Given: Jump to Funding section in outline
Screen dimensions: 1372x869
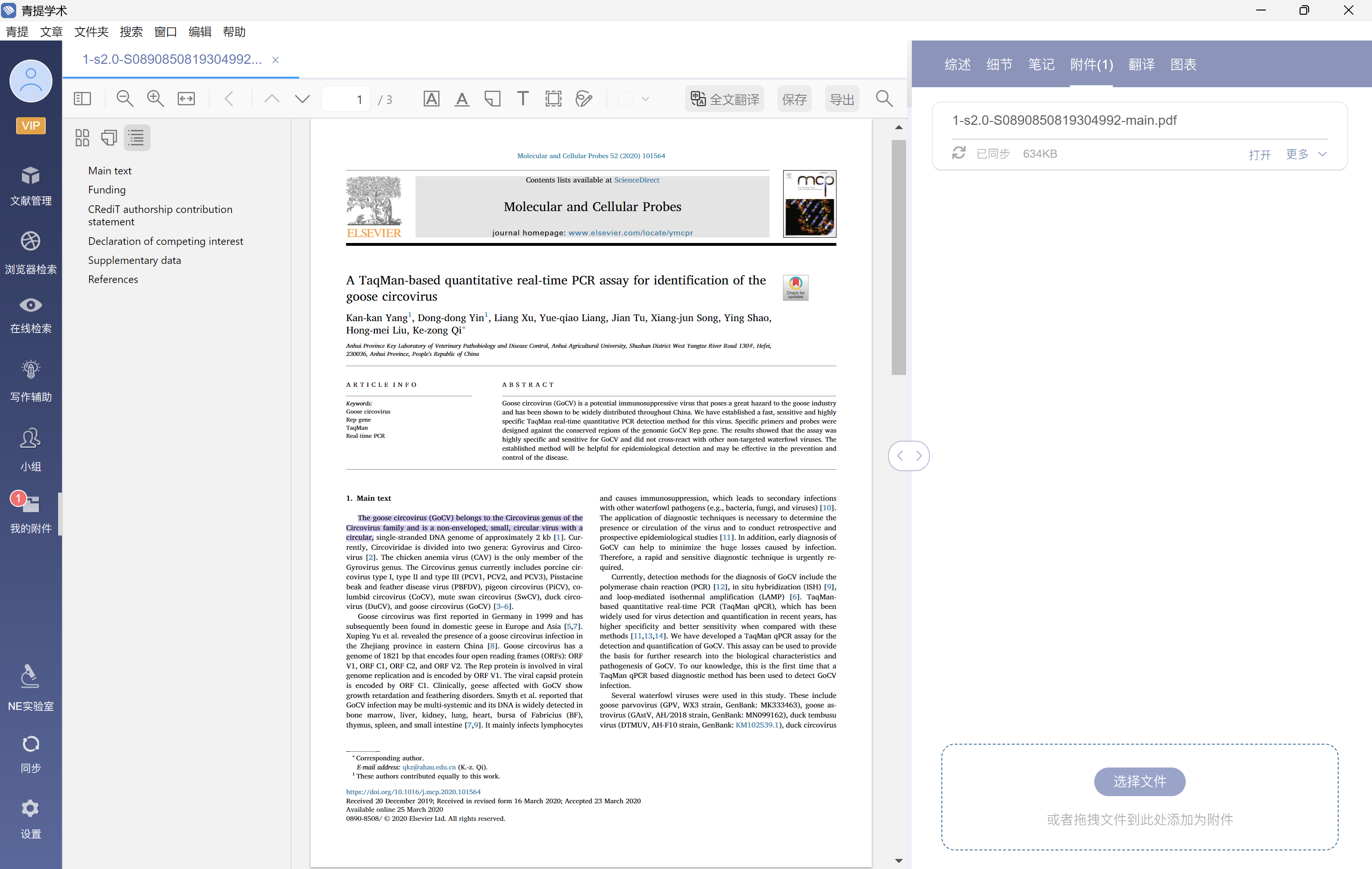Looking at the screenshot, I should [107, 190].
